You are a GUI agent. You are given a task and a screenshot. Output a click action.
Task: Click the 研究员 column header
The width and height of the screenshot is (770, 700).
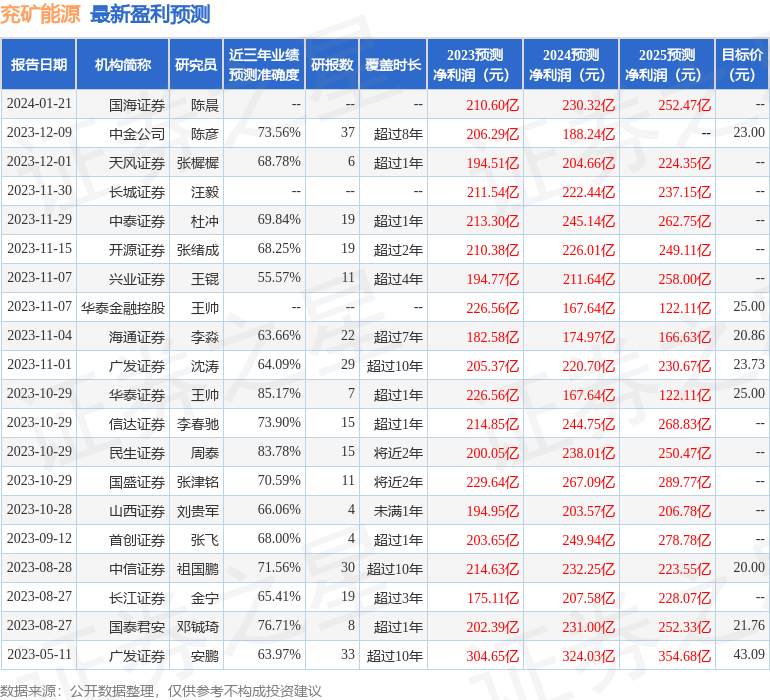tap(195, 65)
